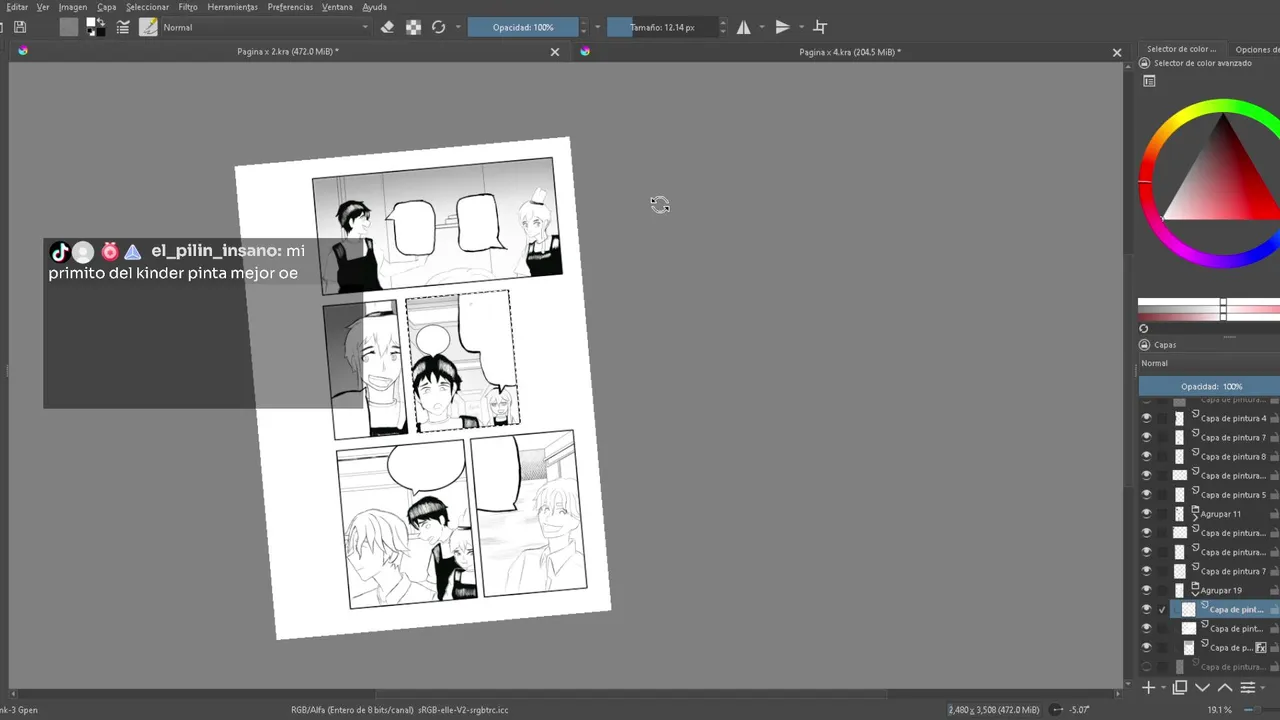Select the Agrupar 11 layer row
The image size is (1280, 720).
coord(1219,513)
